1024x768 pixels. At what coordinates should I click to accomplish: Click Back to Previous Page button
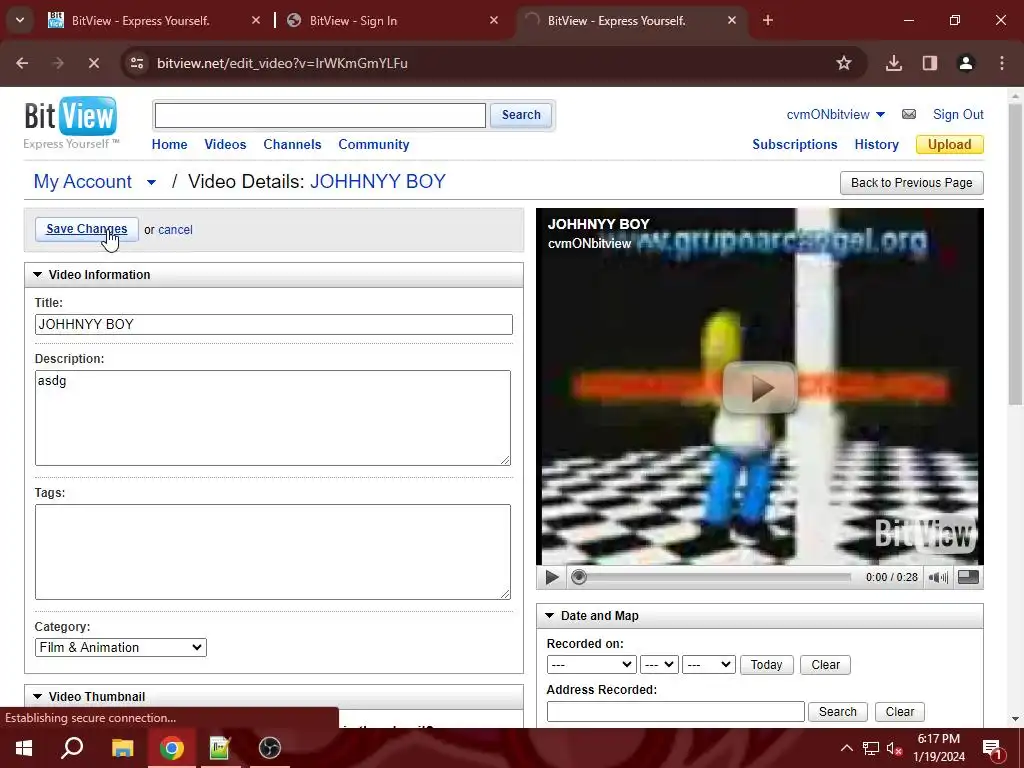pos(912,183)
